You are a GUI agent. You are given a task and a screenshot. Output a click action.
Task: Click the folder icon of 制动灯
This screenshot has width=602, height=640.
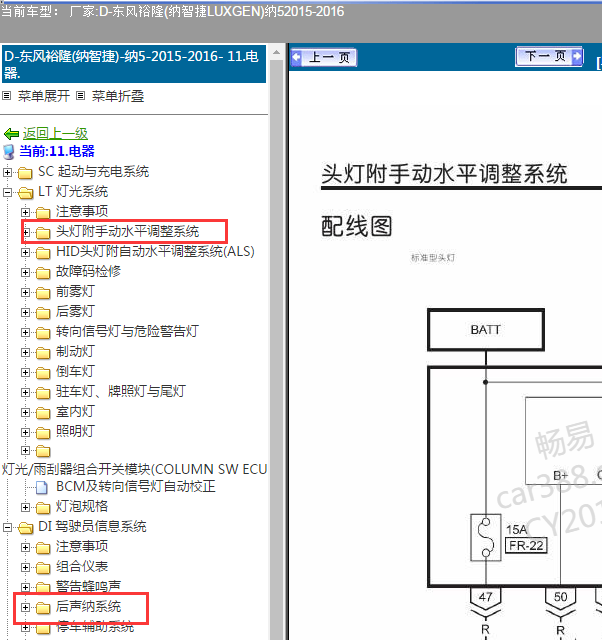click(x=43, y=353)
